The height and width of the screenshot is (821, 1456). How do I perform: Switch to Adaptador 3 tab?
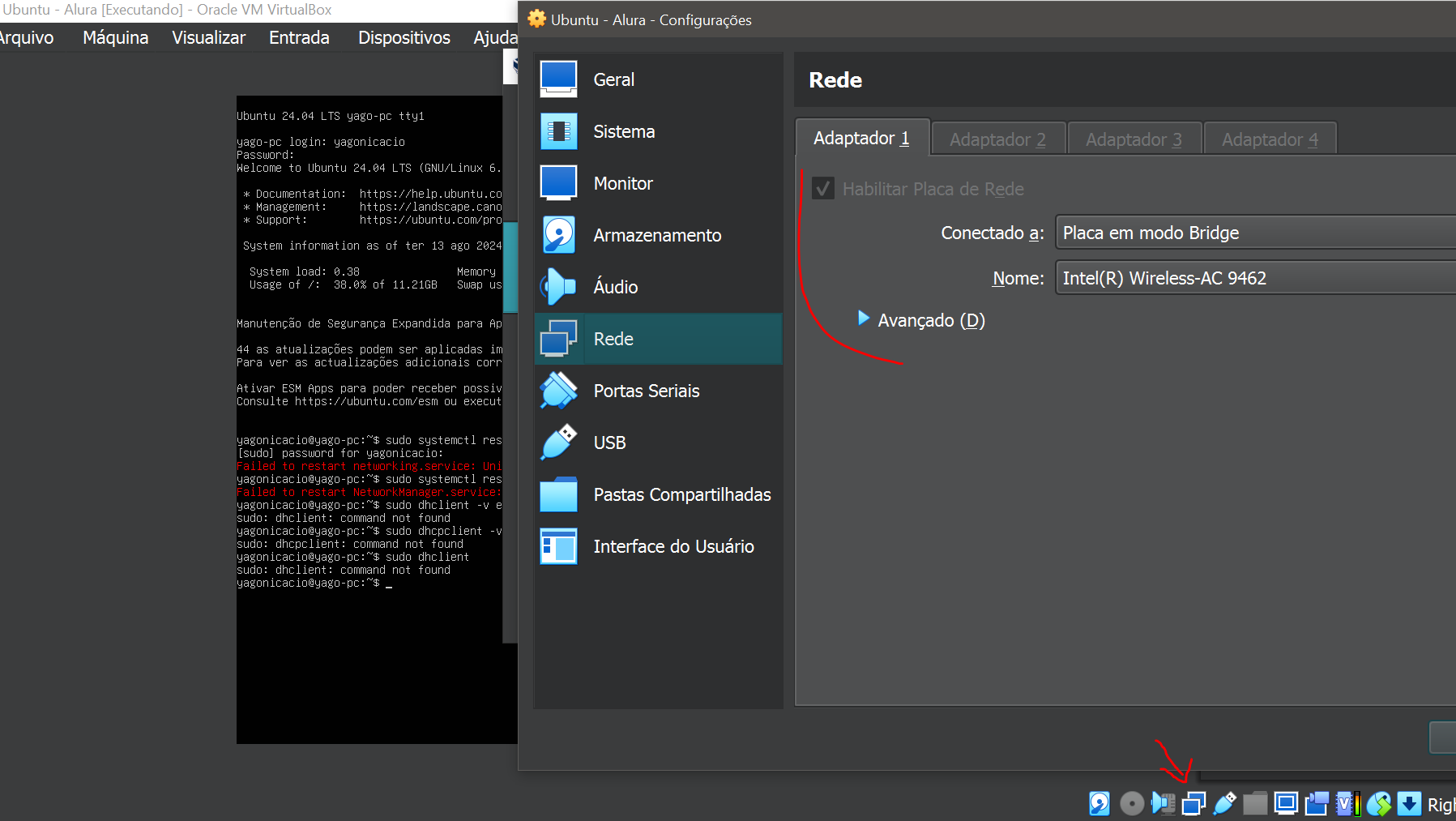[1134, 139]
